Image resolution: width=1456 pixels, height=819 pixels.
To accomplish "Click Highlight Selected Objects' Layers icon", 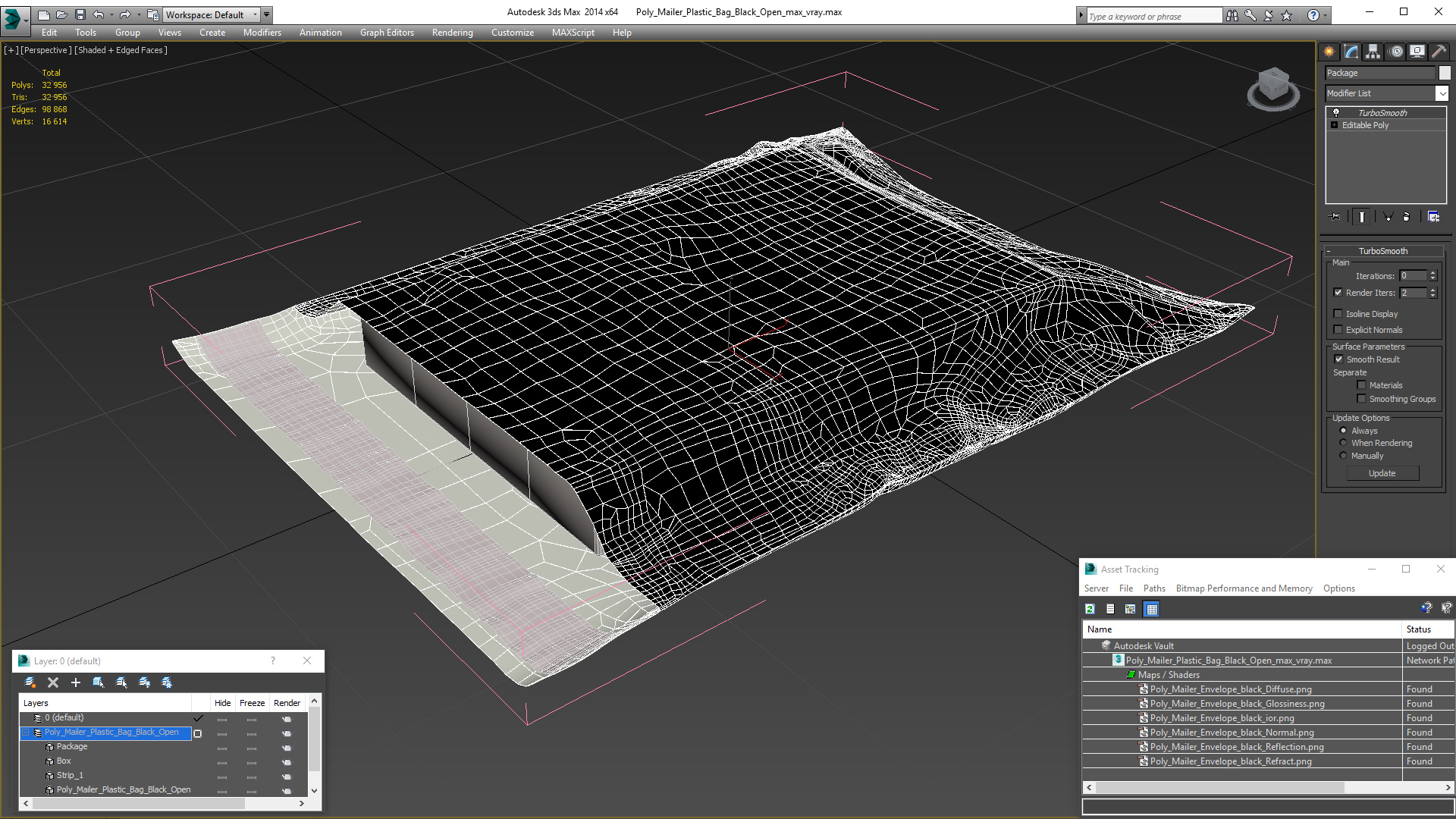I will [x=121, y=682].
